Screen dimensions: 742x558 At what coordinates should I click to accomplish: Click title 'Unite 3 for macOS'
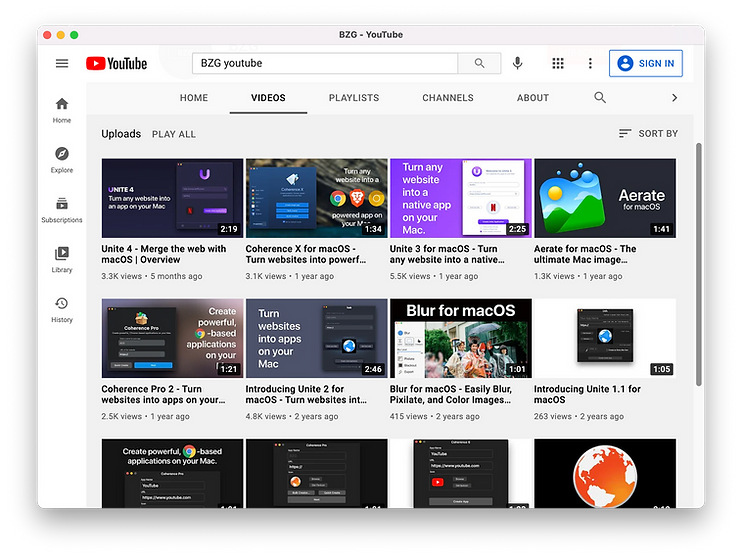coord(447,254)
